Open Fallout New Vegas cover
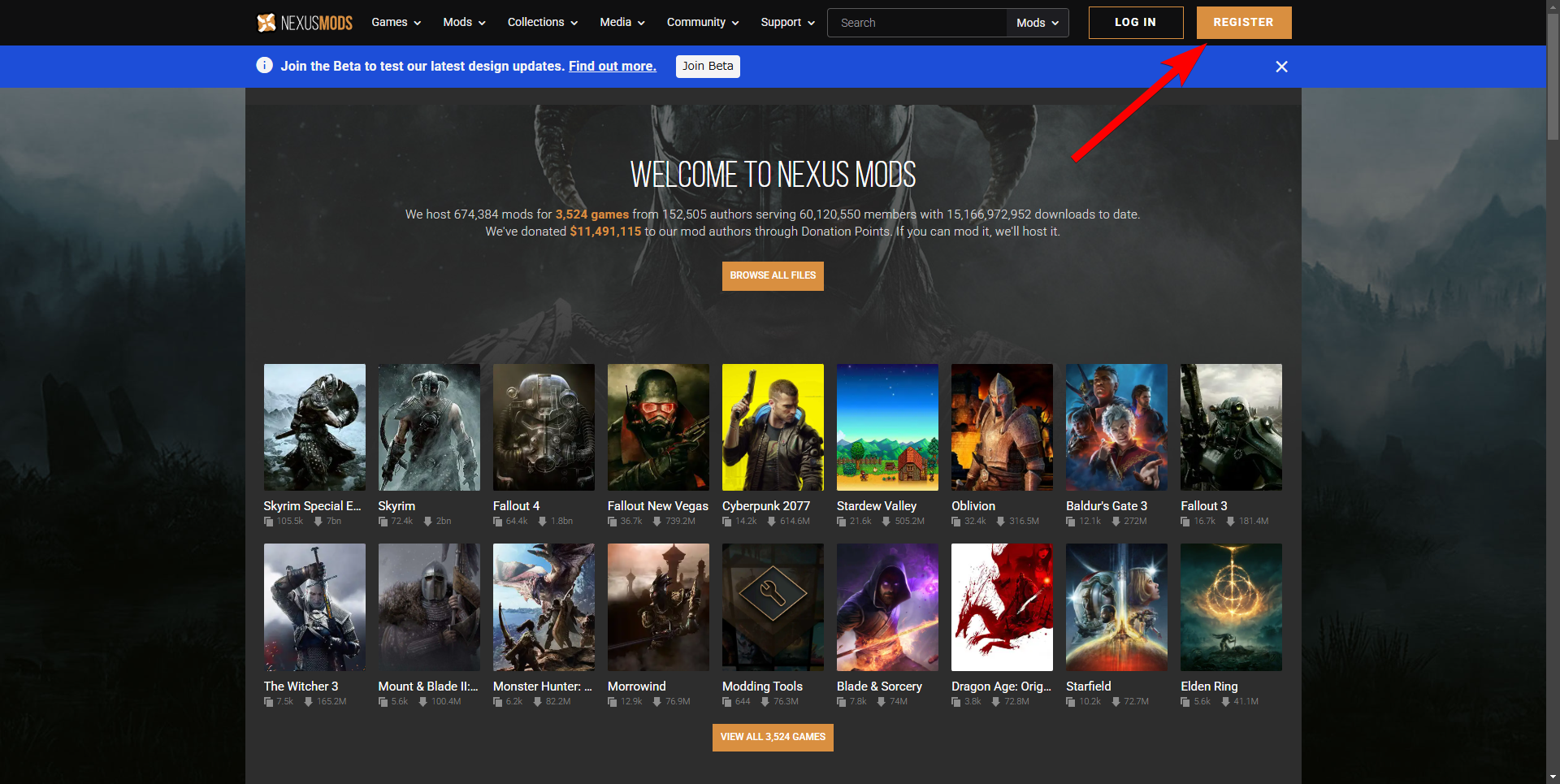The width and height of the screenshot is (1560, 784). pyautogui.click(x=658, y=427)
